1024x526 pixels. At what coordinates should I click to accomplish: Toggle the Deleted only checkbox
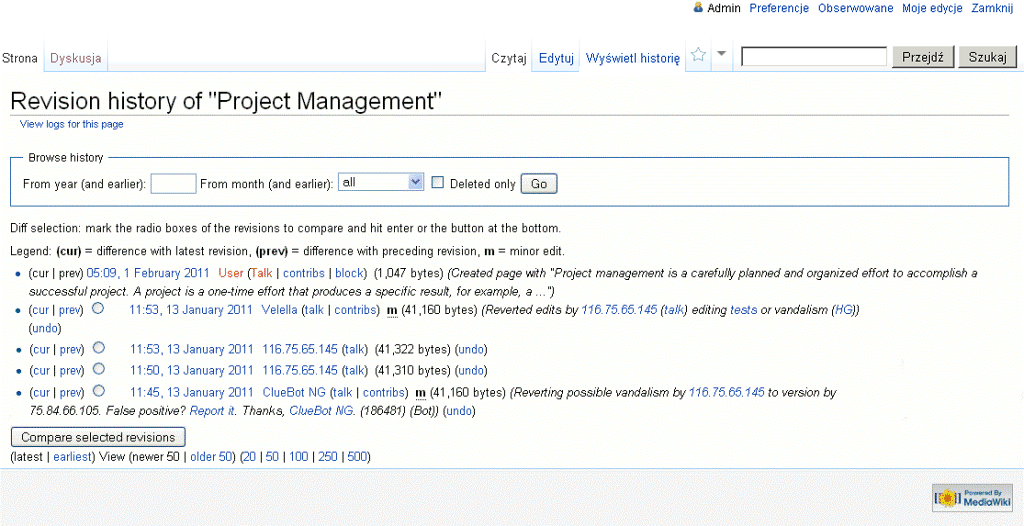click(x=438, y=183)
